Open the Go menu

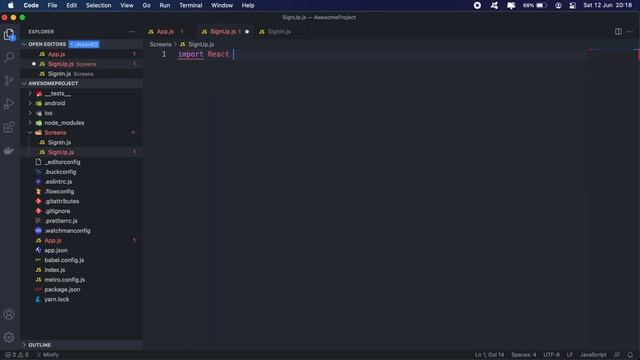147,5
